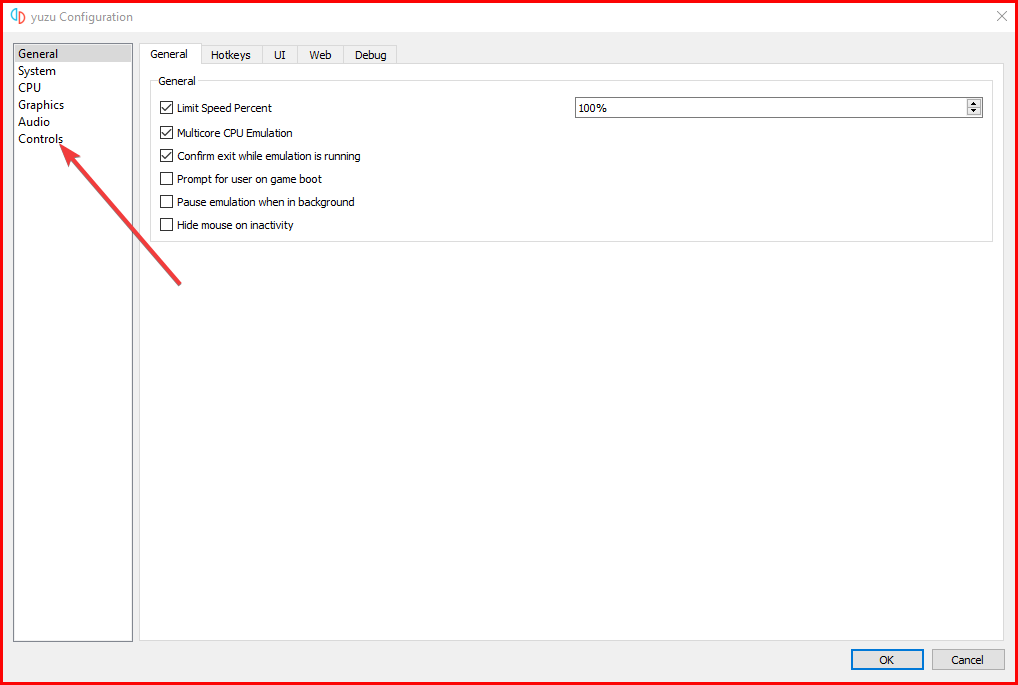Confirm settings with the OK button
Screen dimensions: 1018x685
coord(887,660)
